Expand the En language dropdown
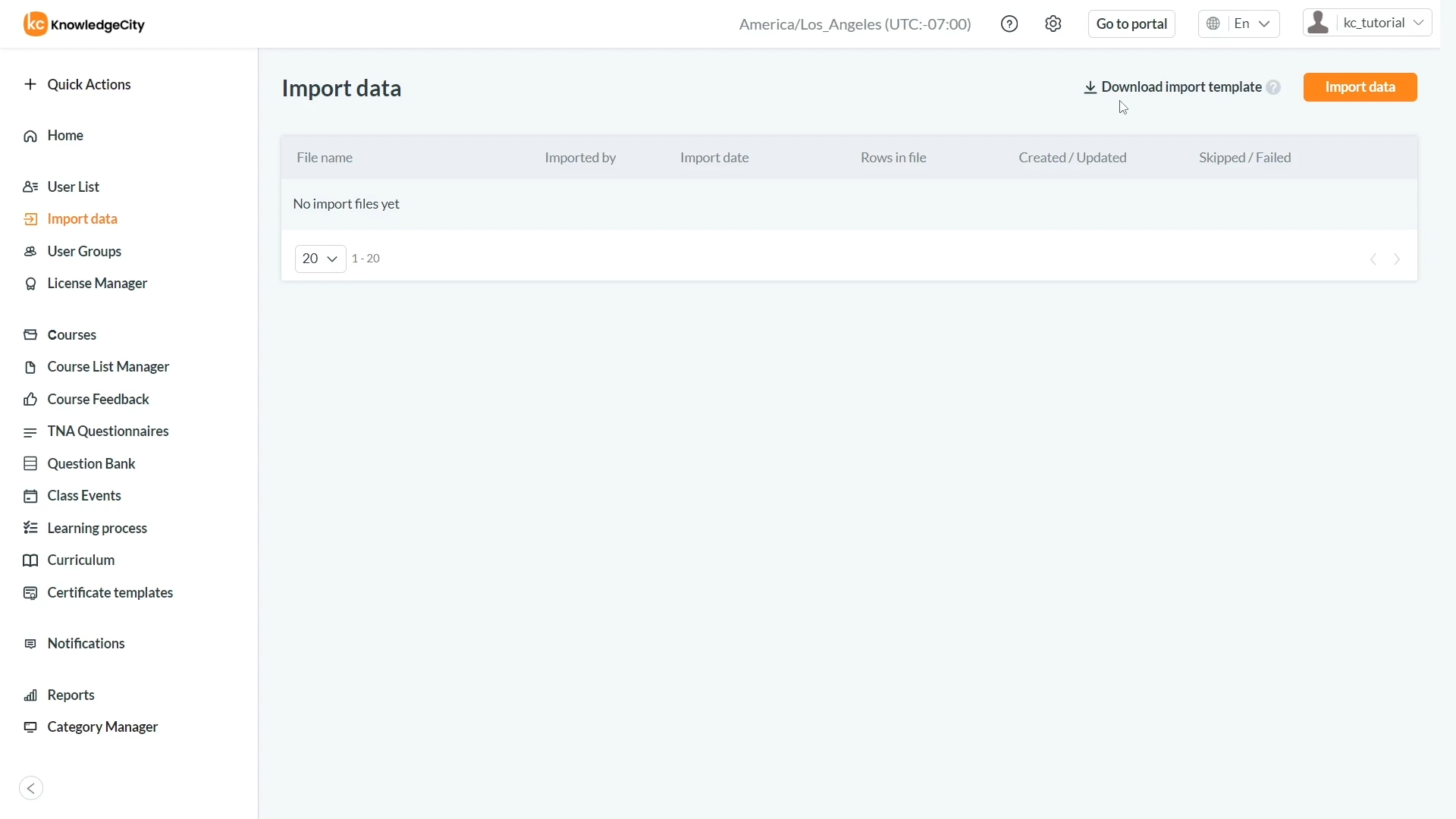 click(1239, 24)
